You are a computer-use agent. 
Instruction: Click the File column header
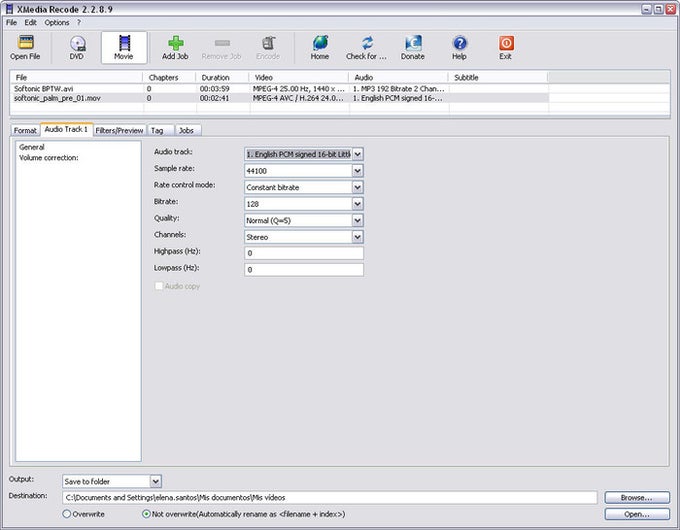(77, 78)
